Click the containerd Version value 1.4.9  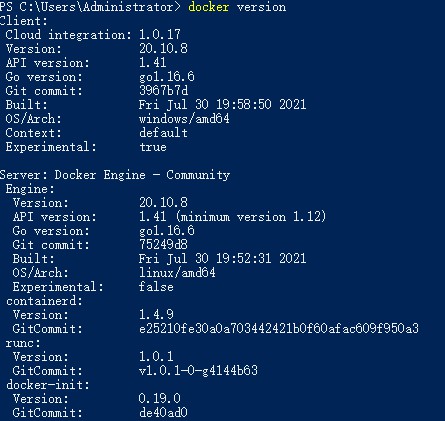coord(156,314)
